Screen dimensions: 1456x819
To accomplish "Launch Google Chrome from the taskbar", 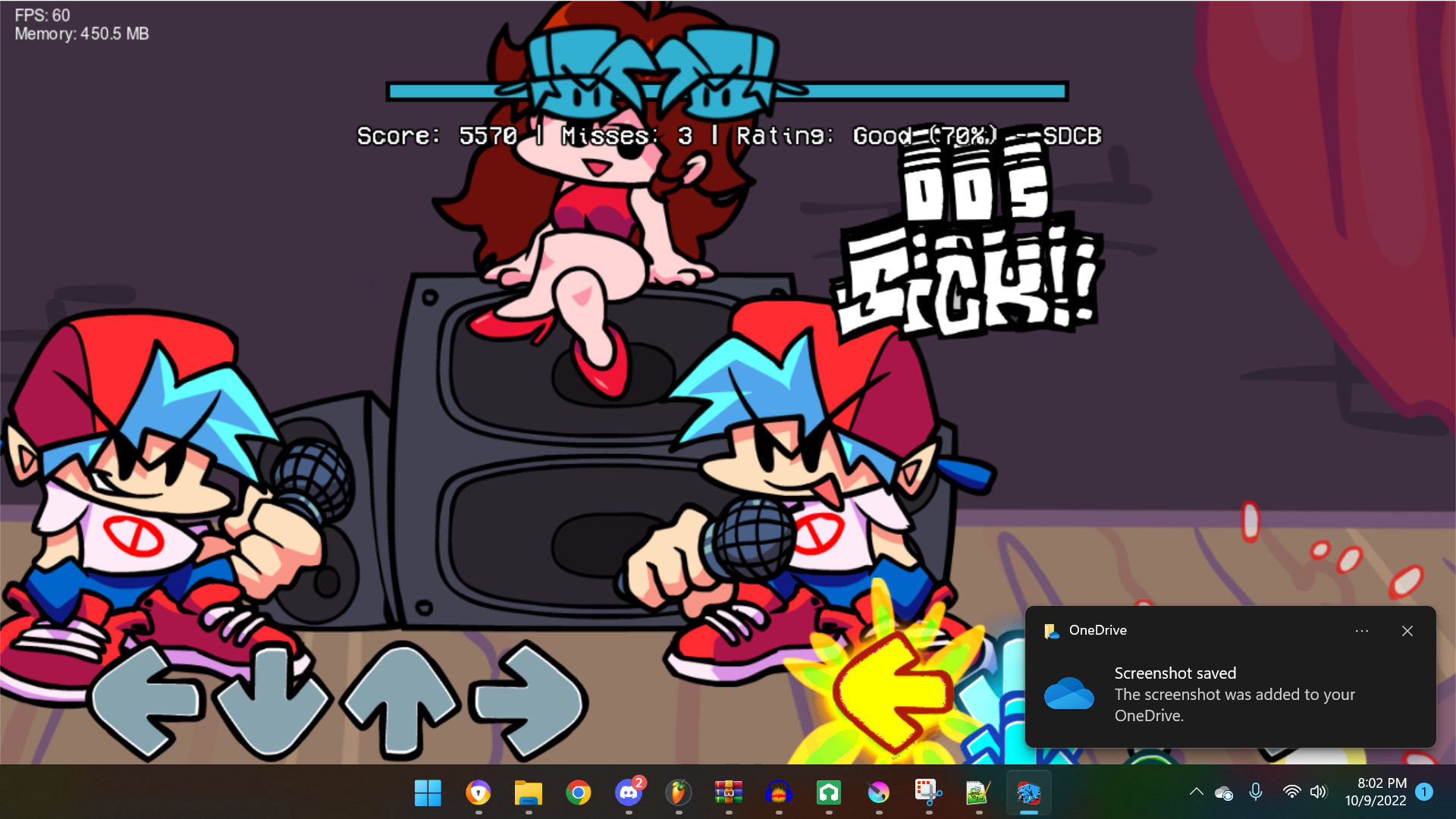I will pyautogui.click(x=578, y=793).
